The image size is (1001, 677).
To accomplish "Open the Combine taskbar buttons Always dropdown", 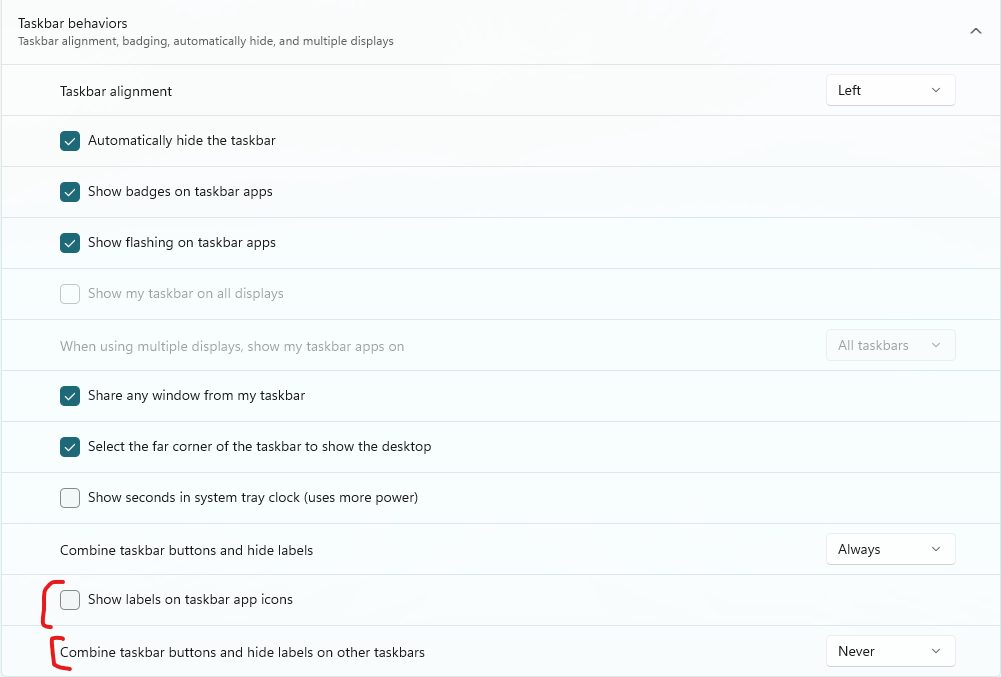I will (x=890, y=549).
